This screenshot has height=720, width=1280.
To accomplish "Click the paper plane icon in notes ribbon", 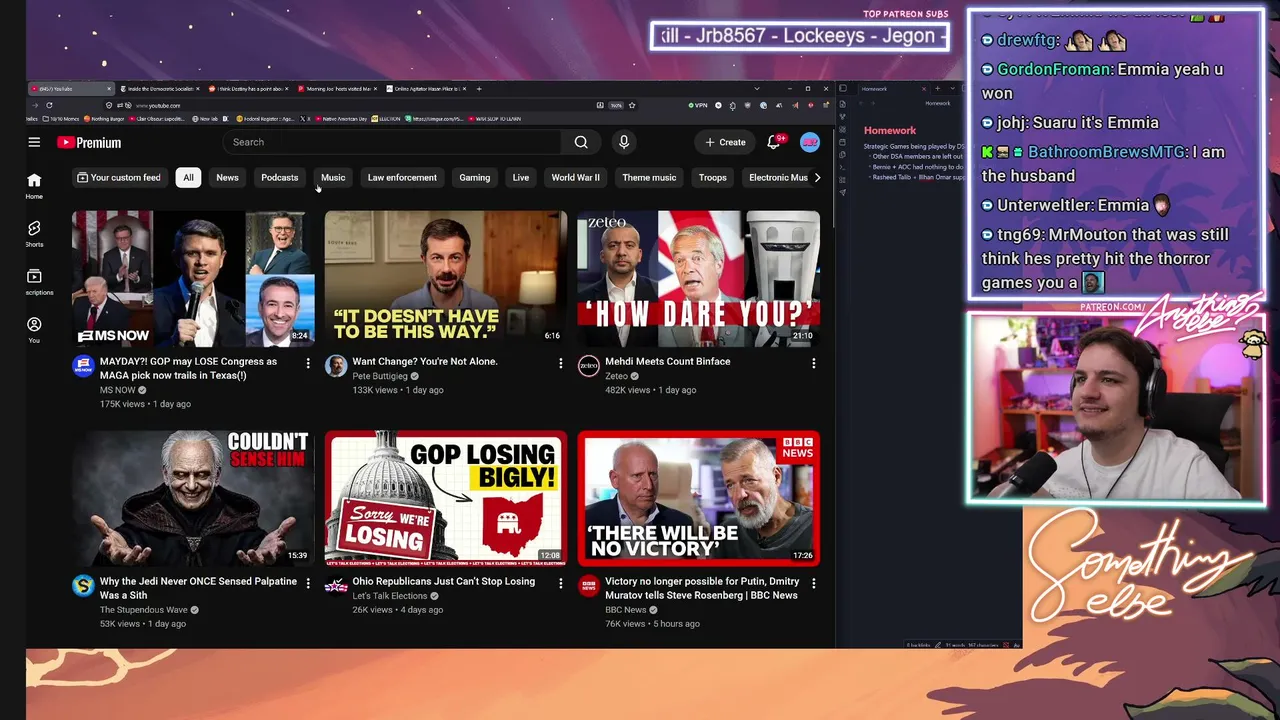I will coord(843,192).
